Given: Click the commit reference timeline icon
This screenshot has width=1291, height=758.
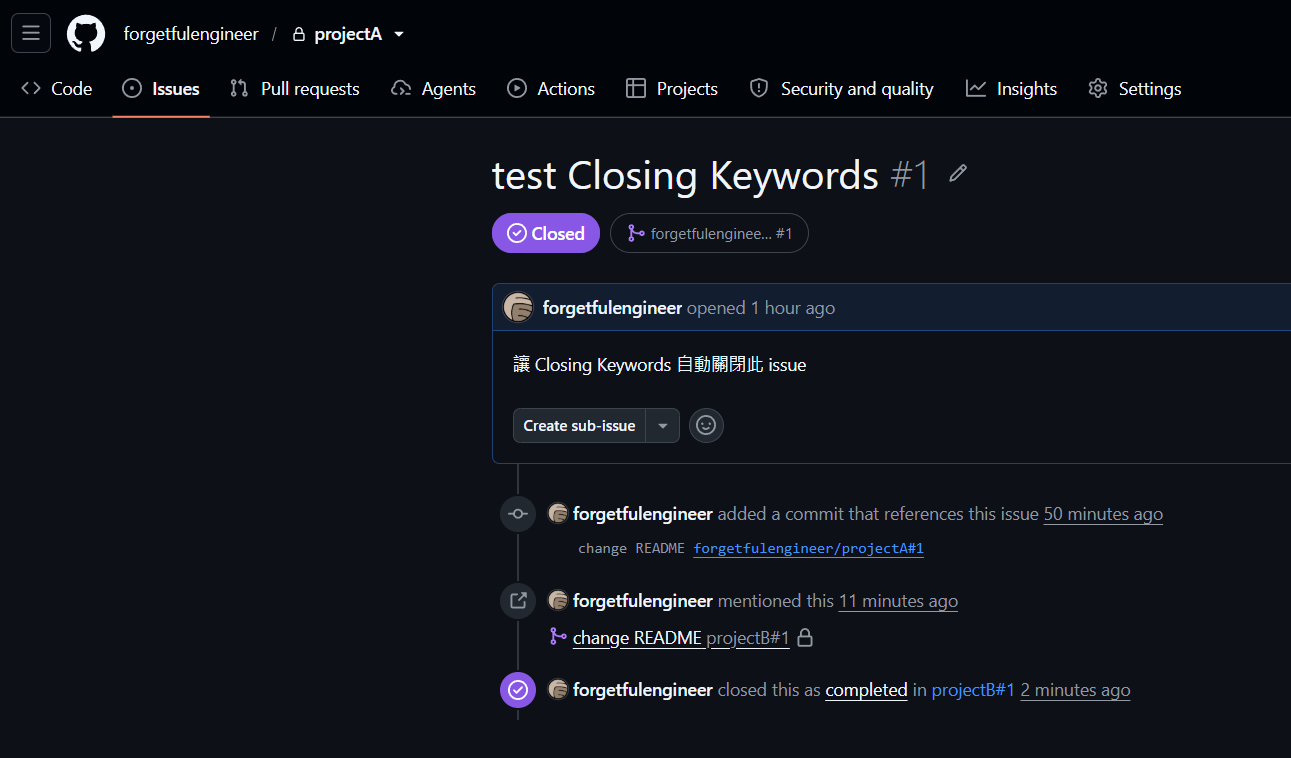Looking at the screenshot, I should click(518, 514).
